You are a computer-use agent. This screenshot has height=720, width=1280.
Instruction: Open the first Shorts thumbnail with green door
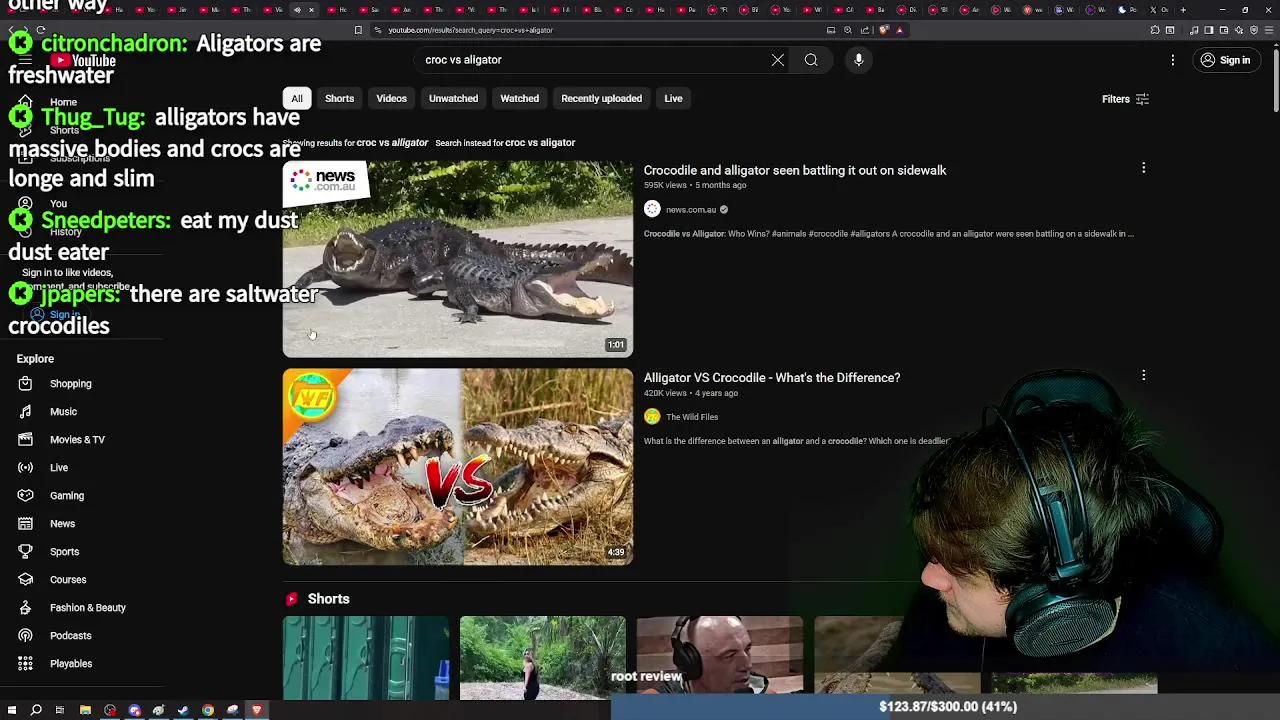click(x=366, y=658)
